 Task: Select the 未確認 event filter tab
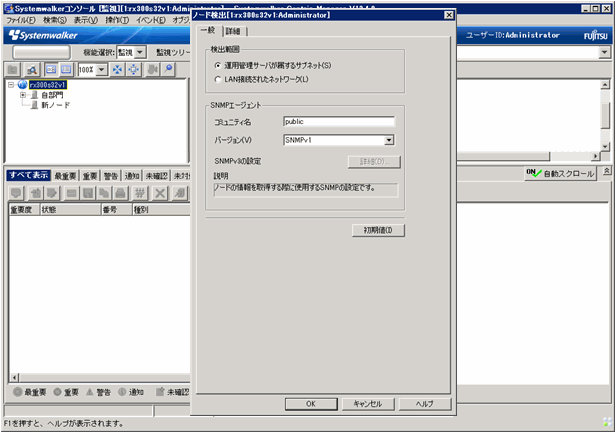coord(156,176)
